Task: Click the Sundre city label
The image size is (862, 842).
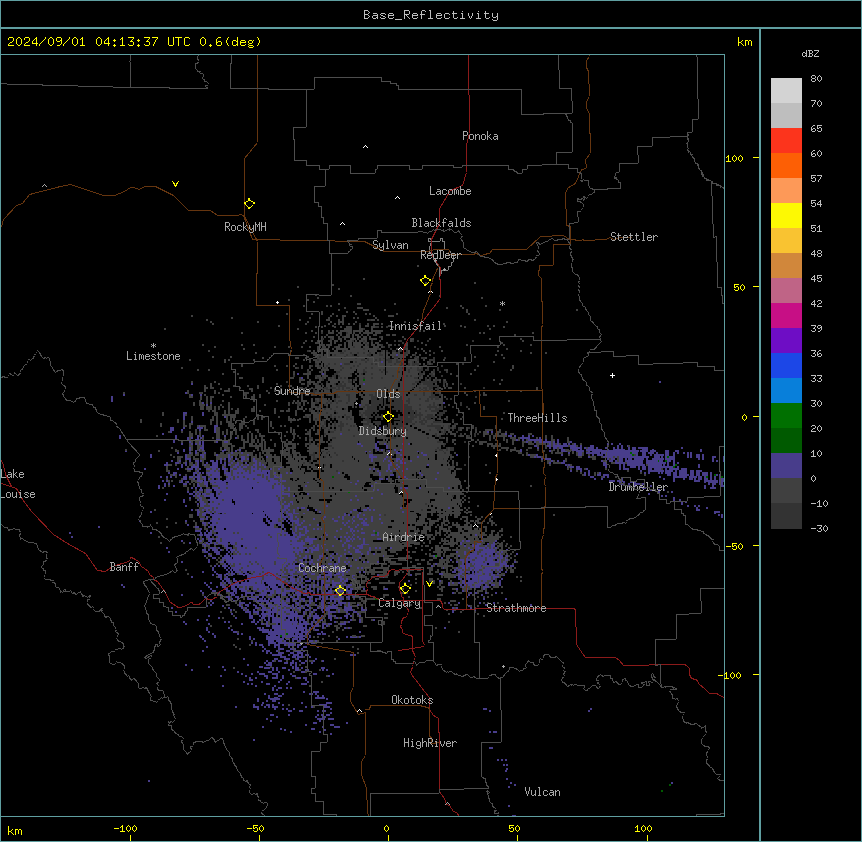Action: 292,391
